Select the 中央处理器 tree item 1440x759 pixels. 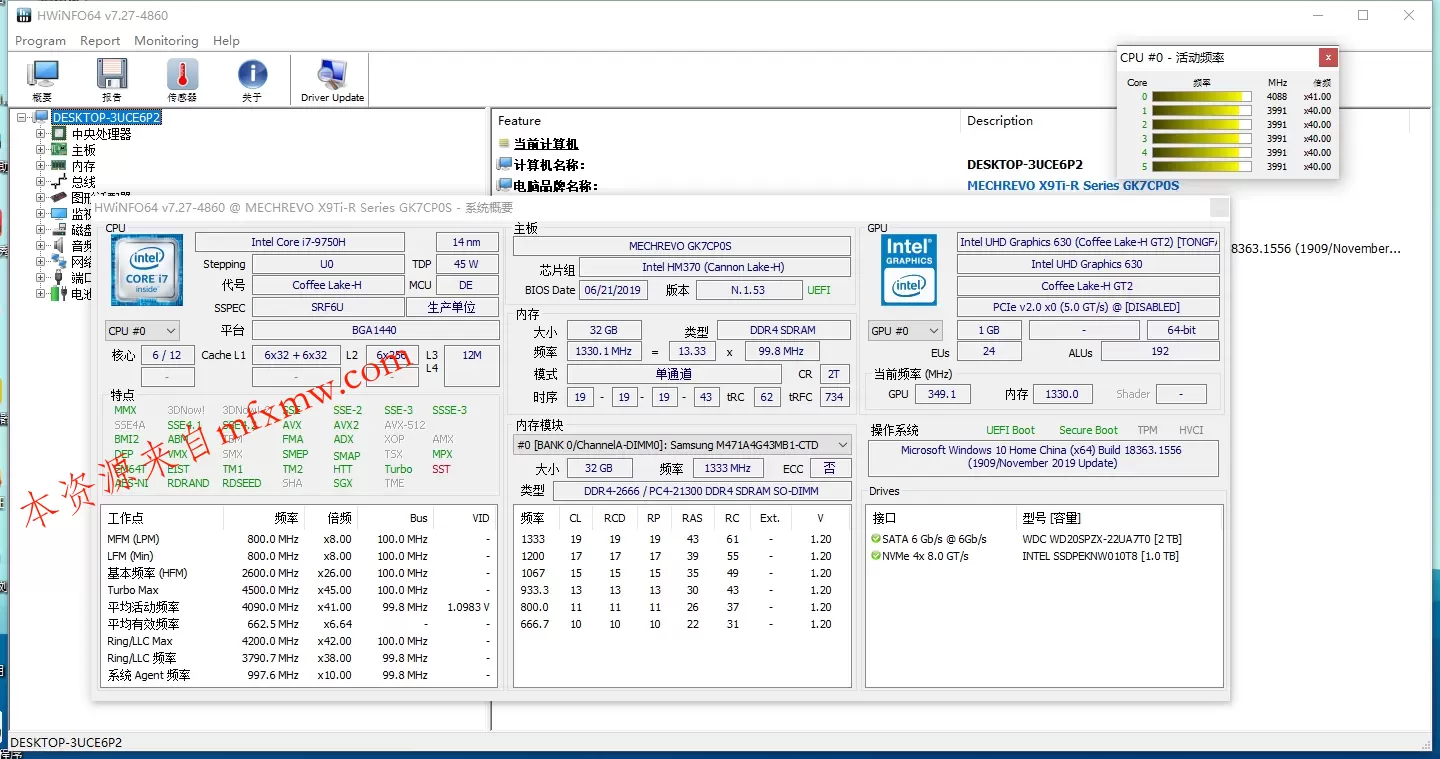(x=101, y=134)
